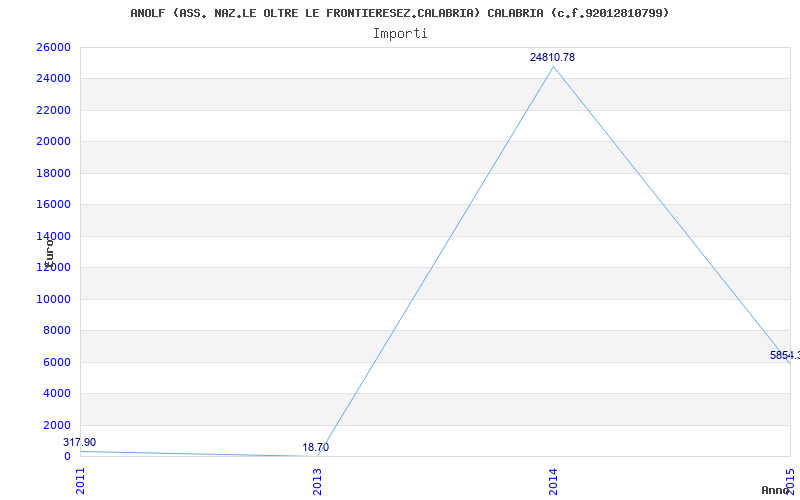Click the 'Euro' y-axis title
The image size is (800, 500).
pyautogui.click(x=49, y=253)
